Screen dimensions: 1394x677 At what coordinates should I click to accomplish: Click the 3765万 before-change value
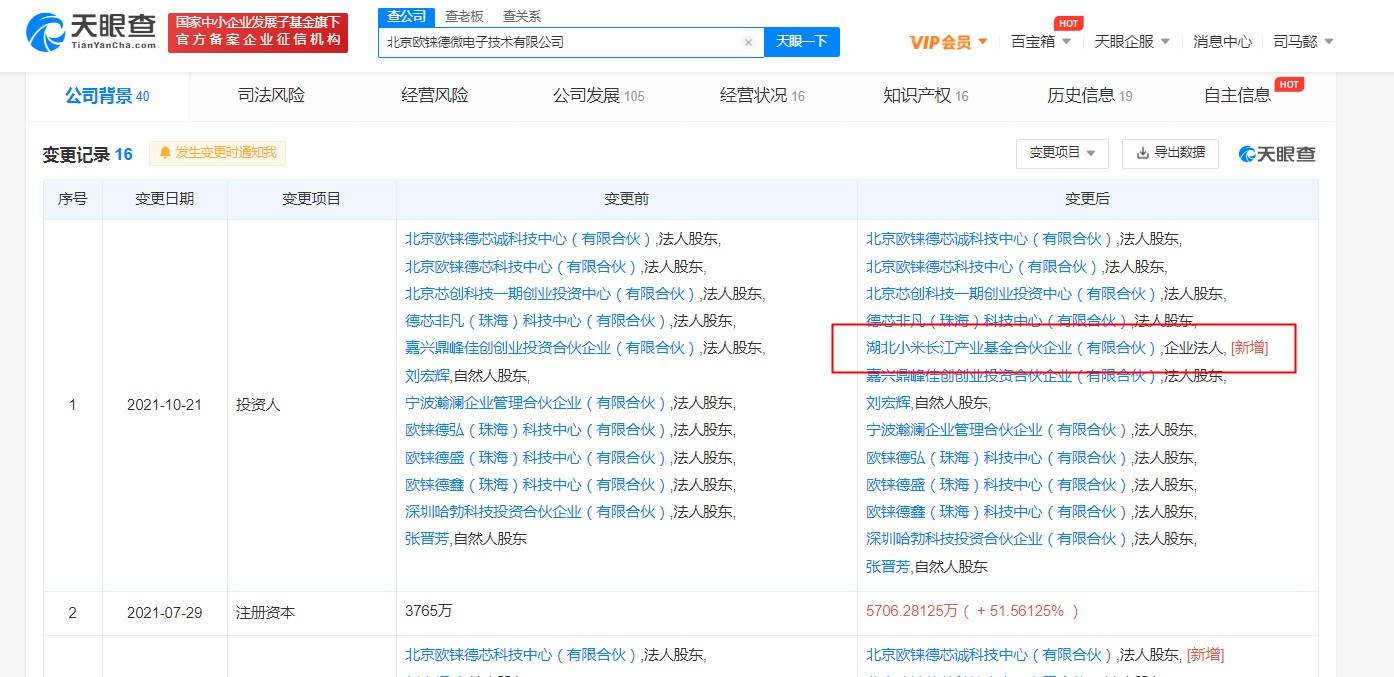coord(428,610)
